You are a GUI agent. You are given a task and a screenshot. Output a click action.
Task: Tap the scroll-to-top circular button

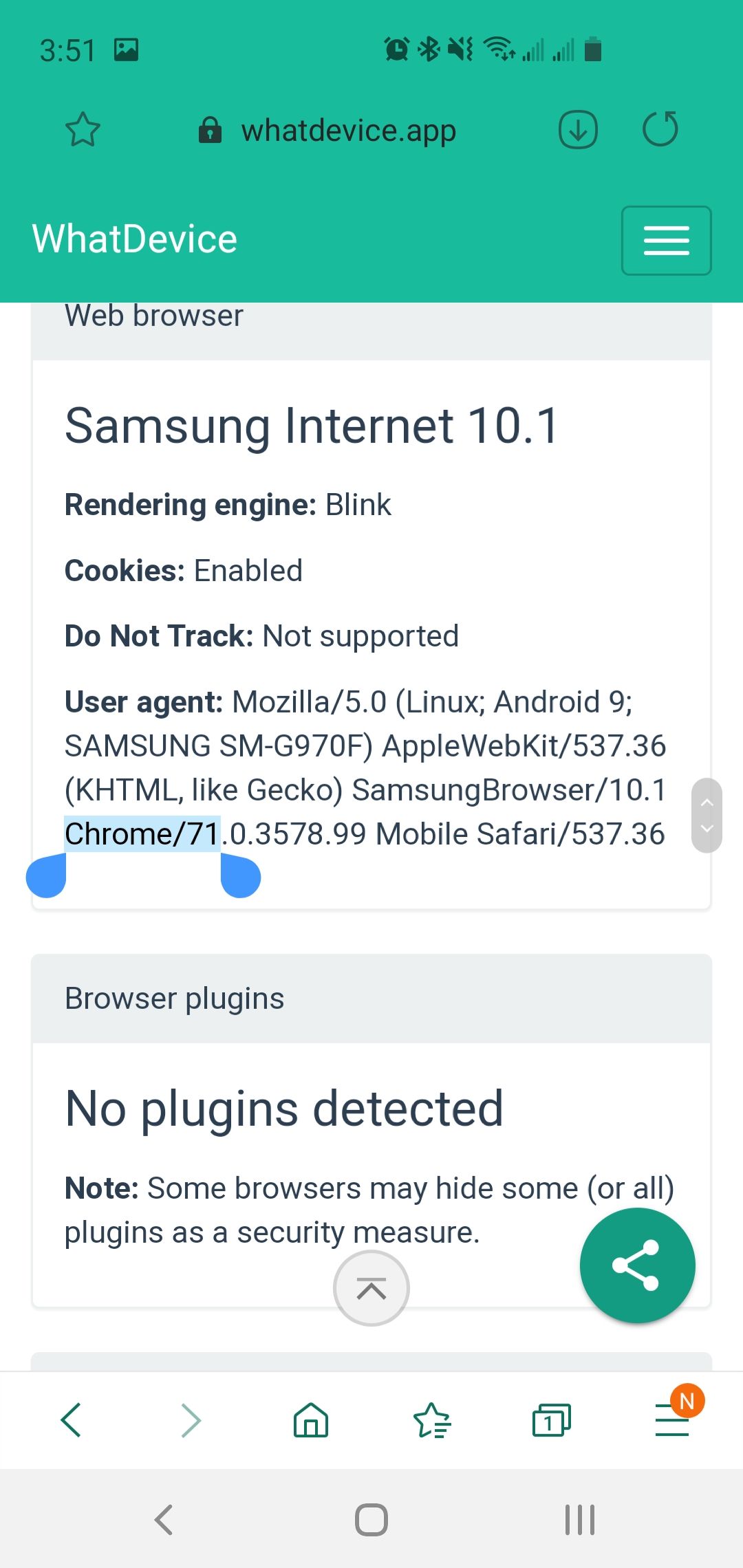[371, 1287]
